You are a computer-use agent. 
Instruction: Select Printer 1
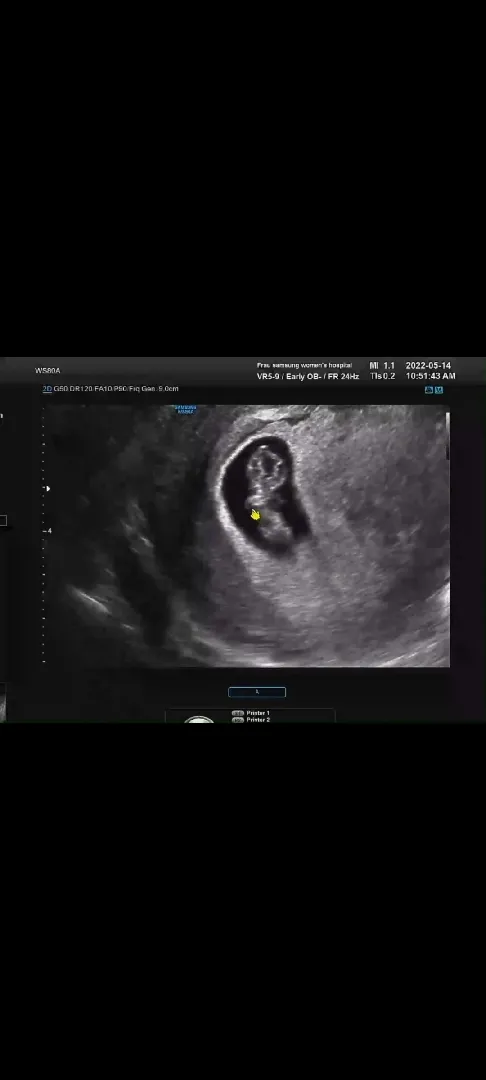pyautogui.click(x=258, y=713)
